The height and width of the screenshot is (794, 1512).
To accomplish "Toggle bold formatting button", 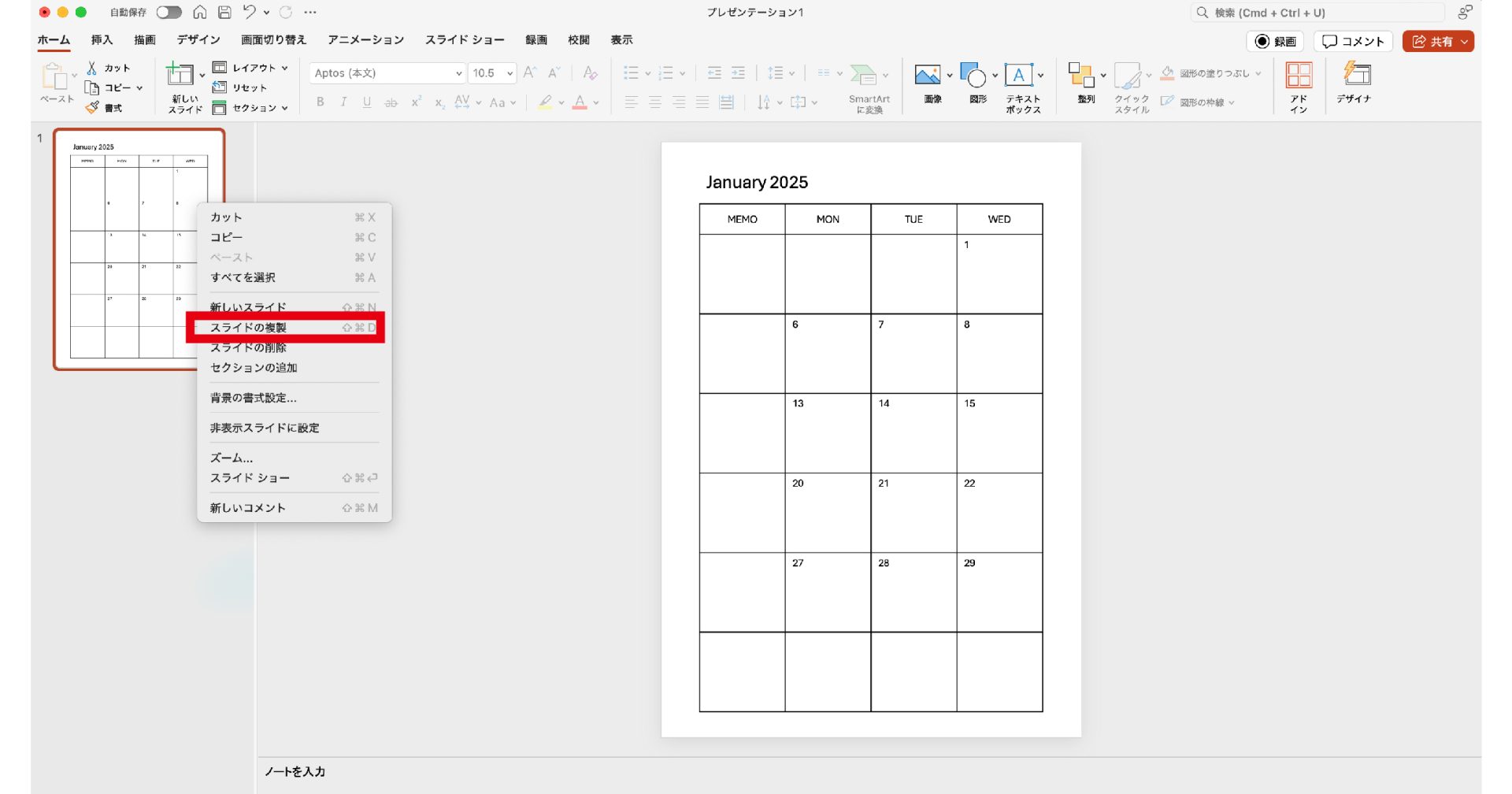I will click(321, 102).
